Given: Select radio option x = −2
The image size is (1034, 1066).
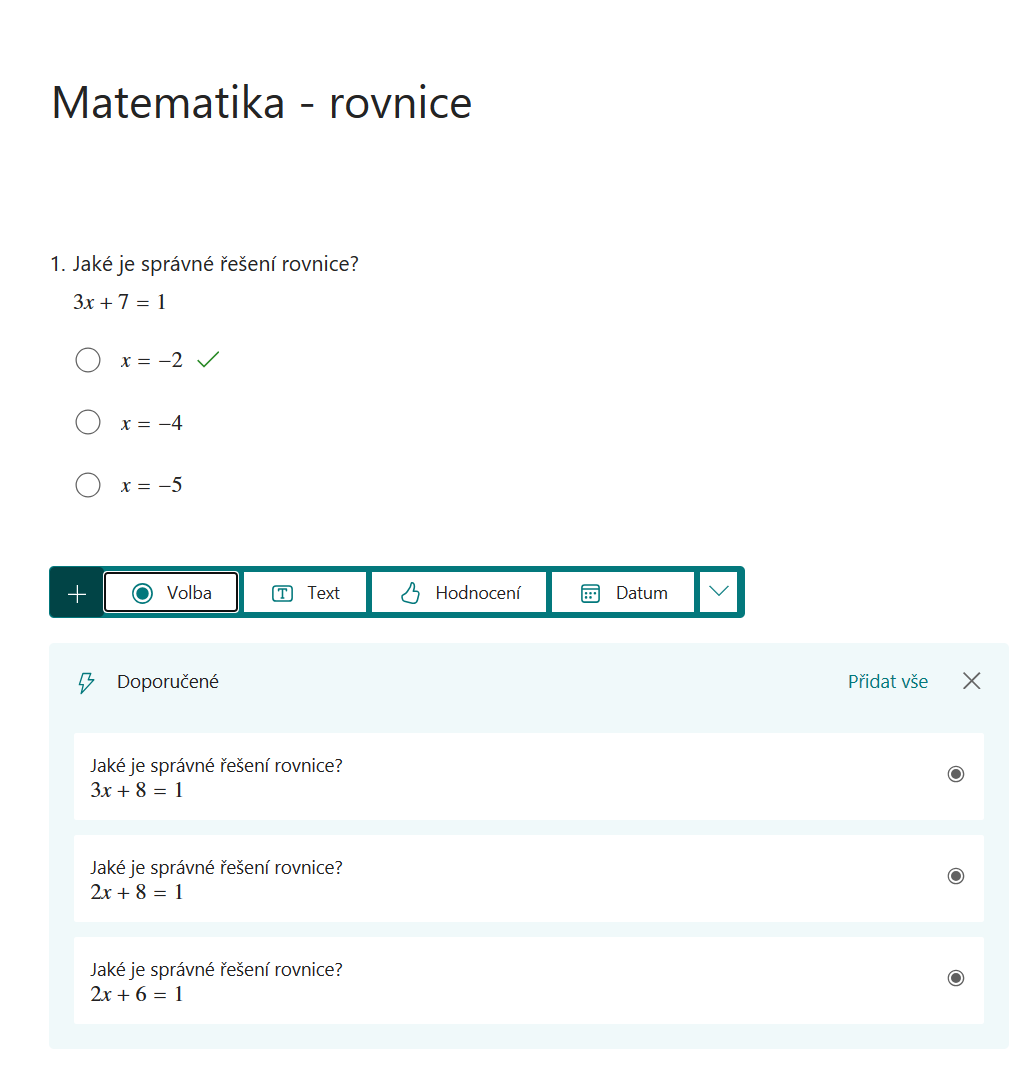Looking at the screenshot, I should [88, 360].
